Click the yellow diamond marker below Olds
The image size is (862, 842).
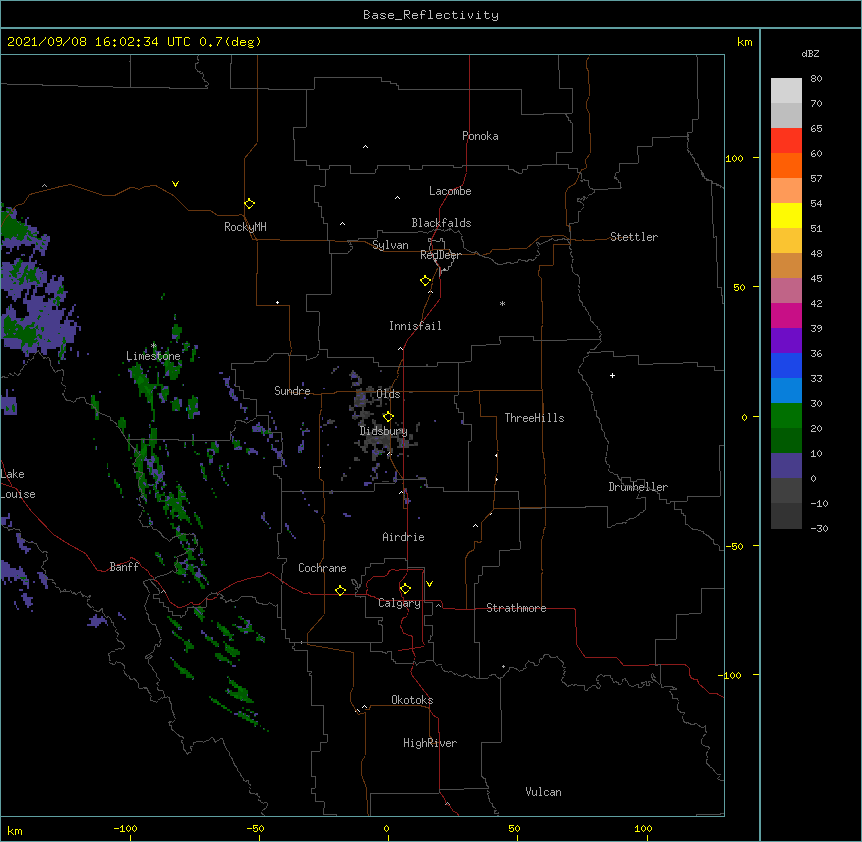point(388,417)
